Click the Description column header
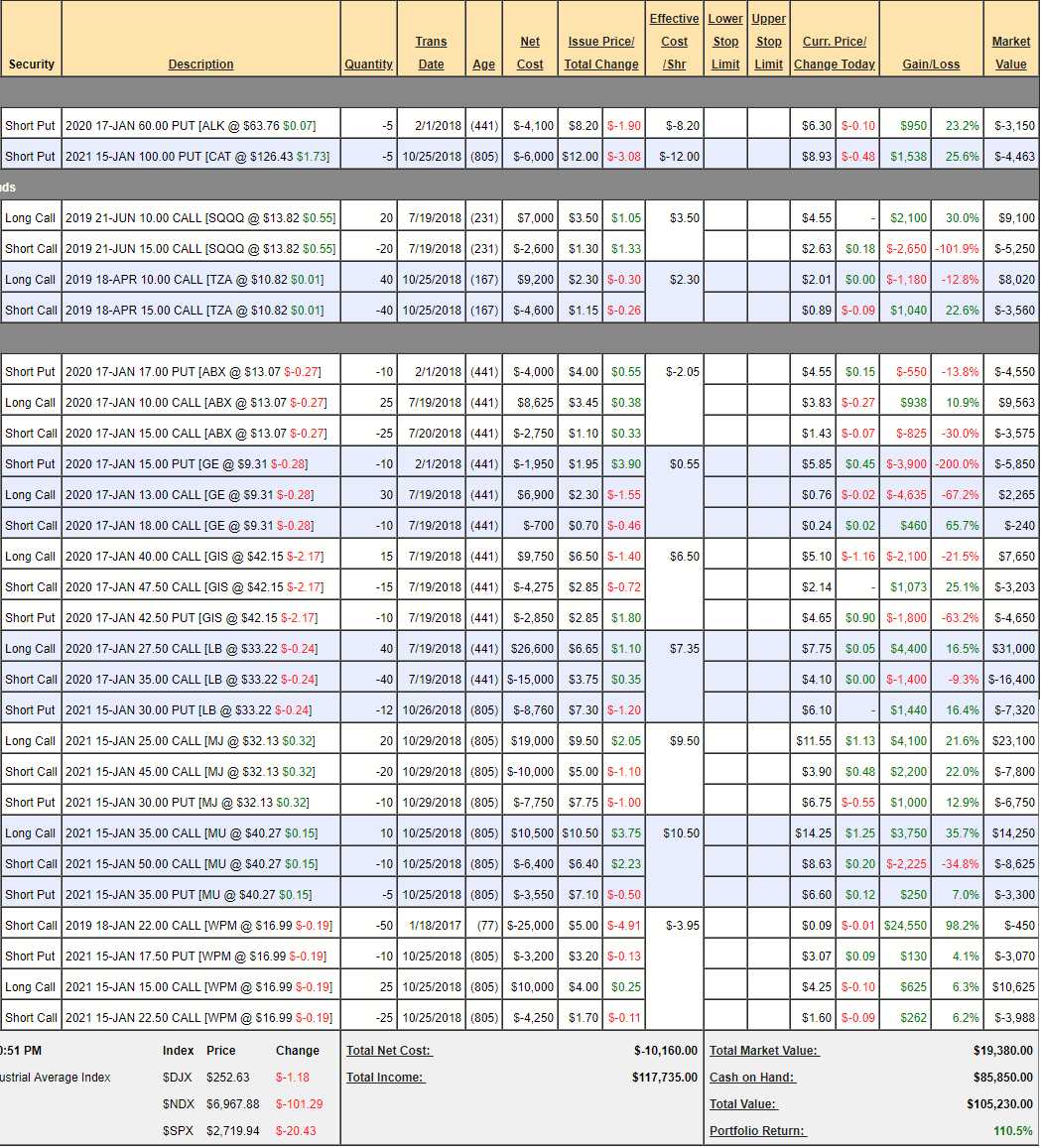 pos(200,64)
